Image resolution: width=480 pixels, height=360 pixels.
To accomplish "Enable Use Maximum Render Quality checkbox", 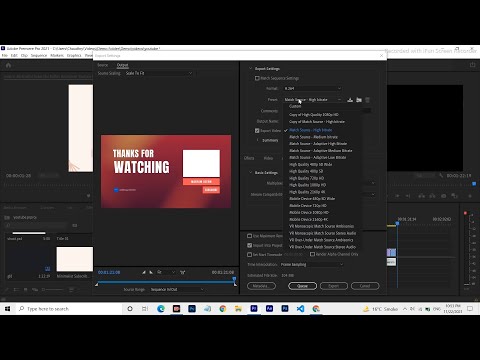I will click(249, 236).
